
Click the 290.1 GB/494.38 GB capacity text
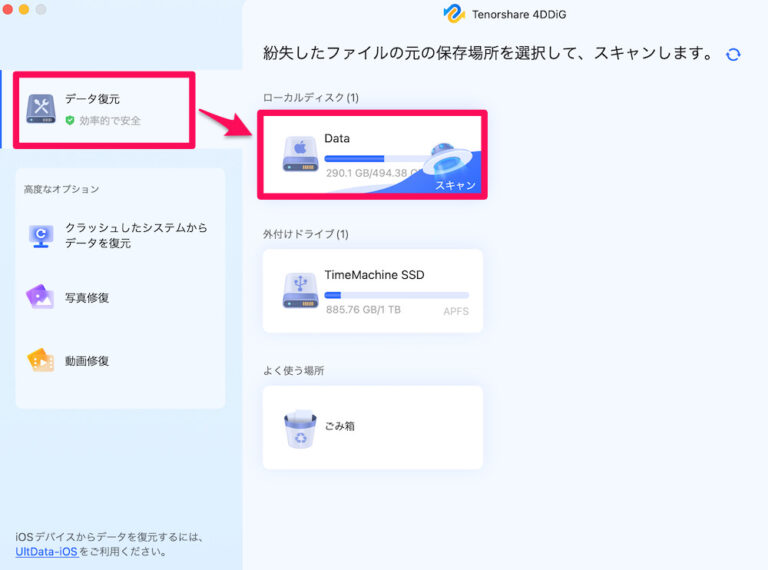[x=372, y=173]
